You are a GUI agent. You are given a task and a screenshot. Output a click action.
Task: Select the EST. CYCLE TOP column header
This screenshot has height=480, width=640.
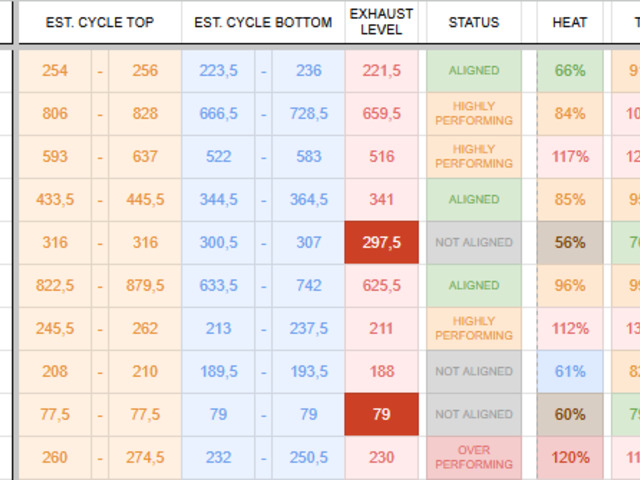[x=99, y=22]
